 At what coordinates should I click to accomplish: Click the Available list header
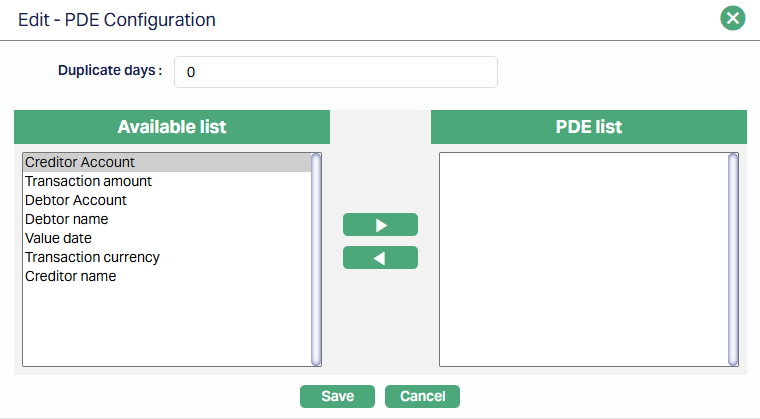tap(172, 127)
